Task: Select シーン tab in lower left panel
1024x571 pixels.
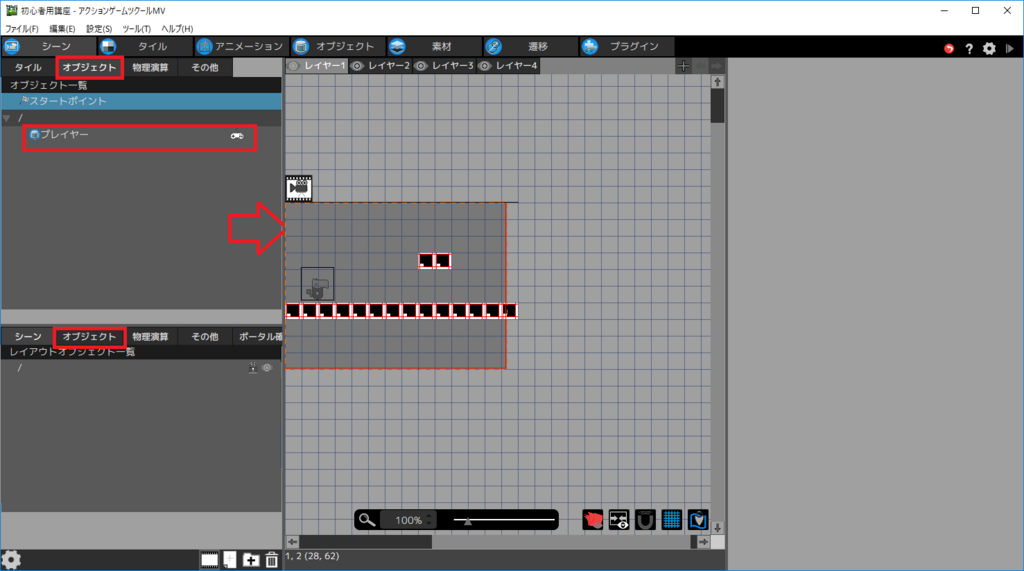Action: [28, 336]
